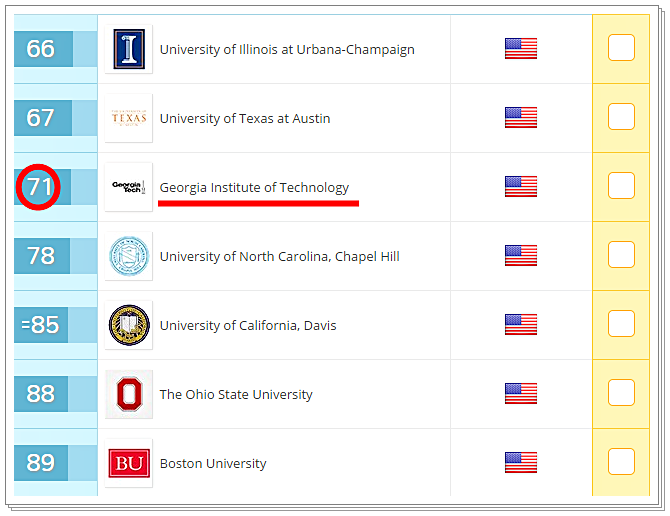
Task: Click the Ohio State University logo
Action: [x=129, y=394]
